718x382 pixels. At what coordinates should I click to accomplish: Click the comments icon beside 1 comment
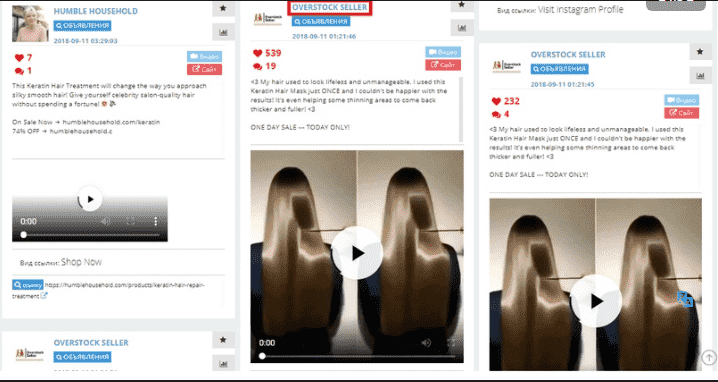[x=19, y=71]
